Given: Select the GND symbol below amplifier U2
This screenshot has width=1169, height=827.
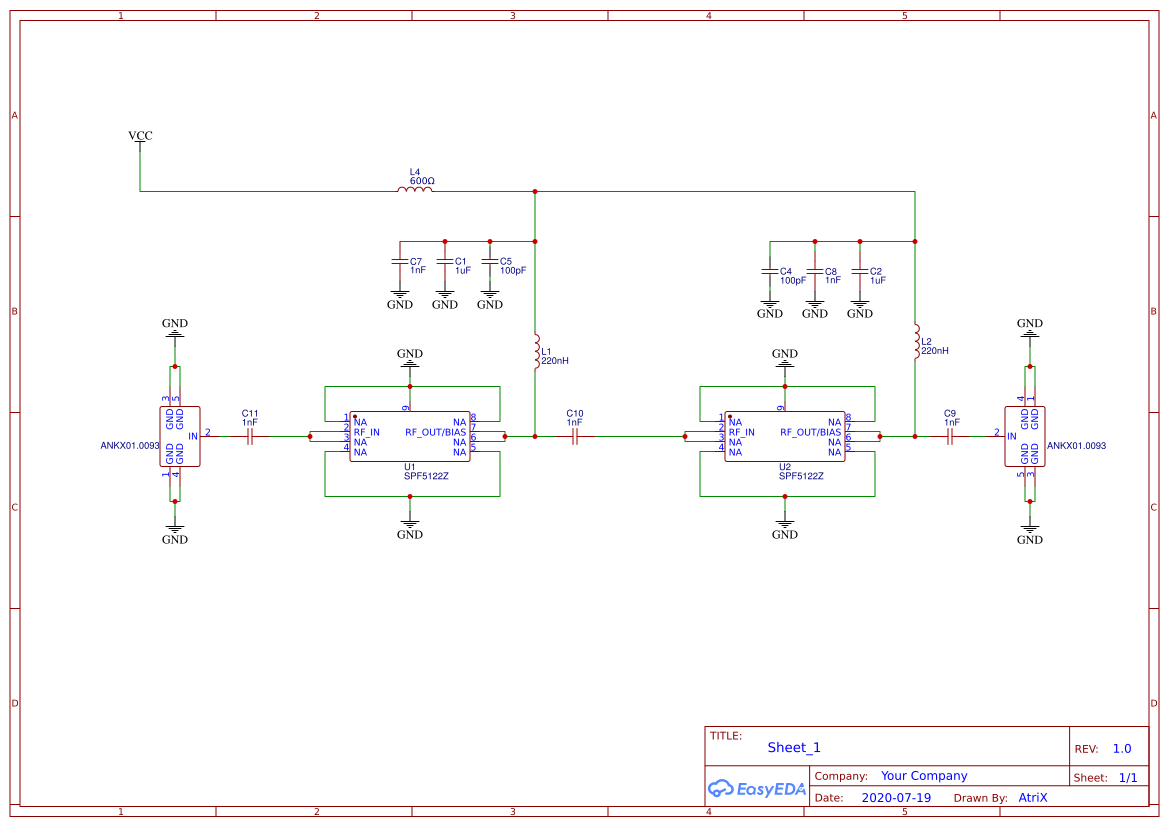Looking at the screenshot, I should point(784,523).
